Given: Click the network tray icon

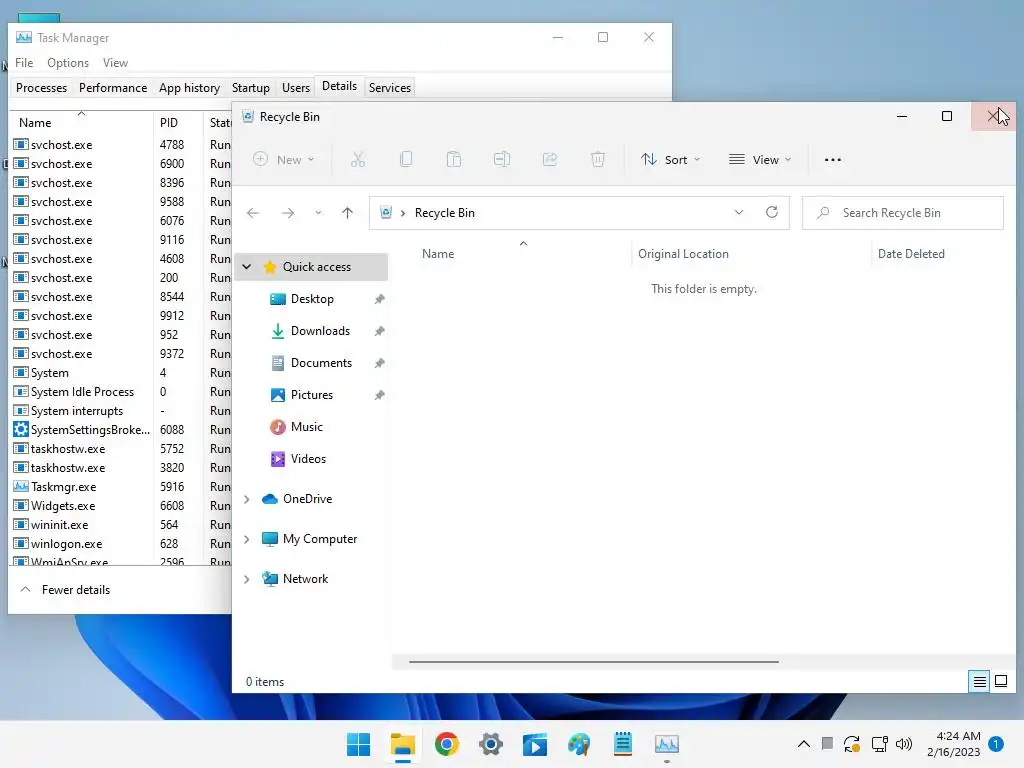Looking at the screenshot, I should tap(880, 744).
